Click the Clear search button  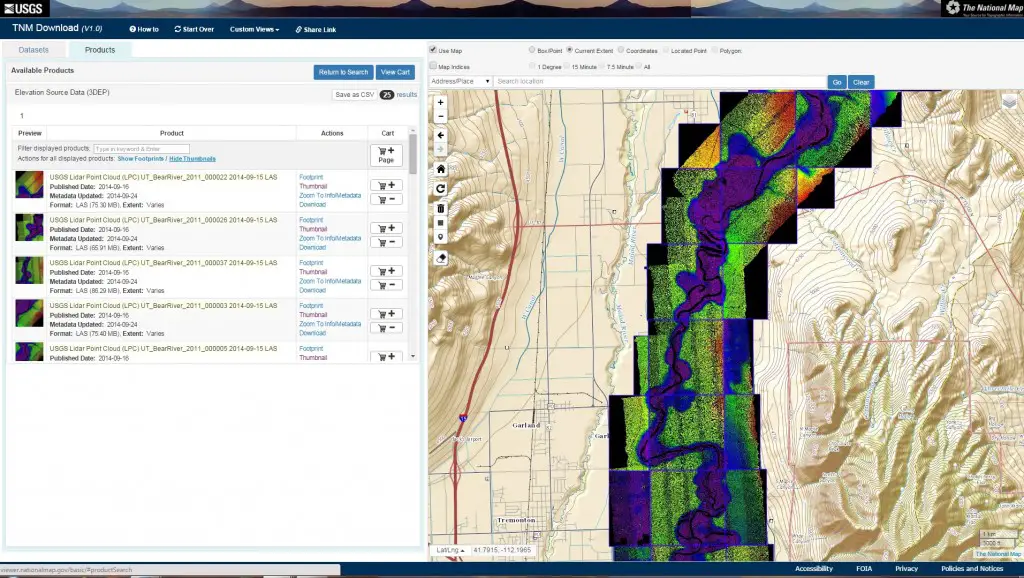pos(861,82)
